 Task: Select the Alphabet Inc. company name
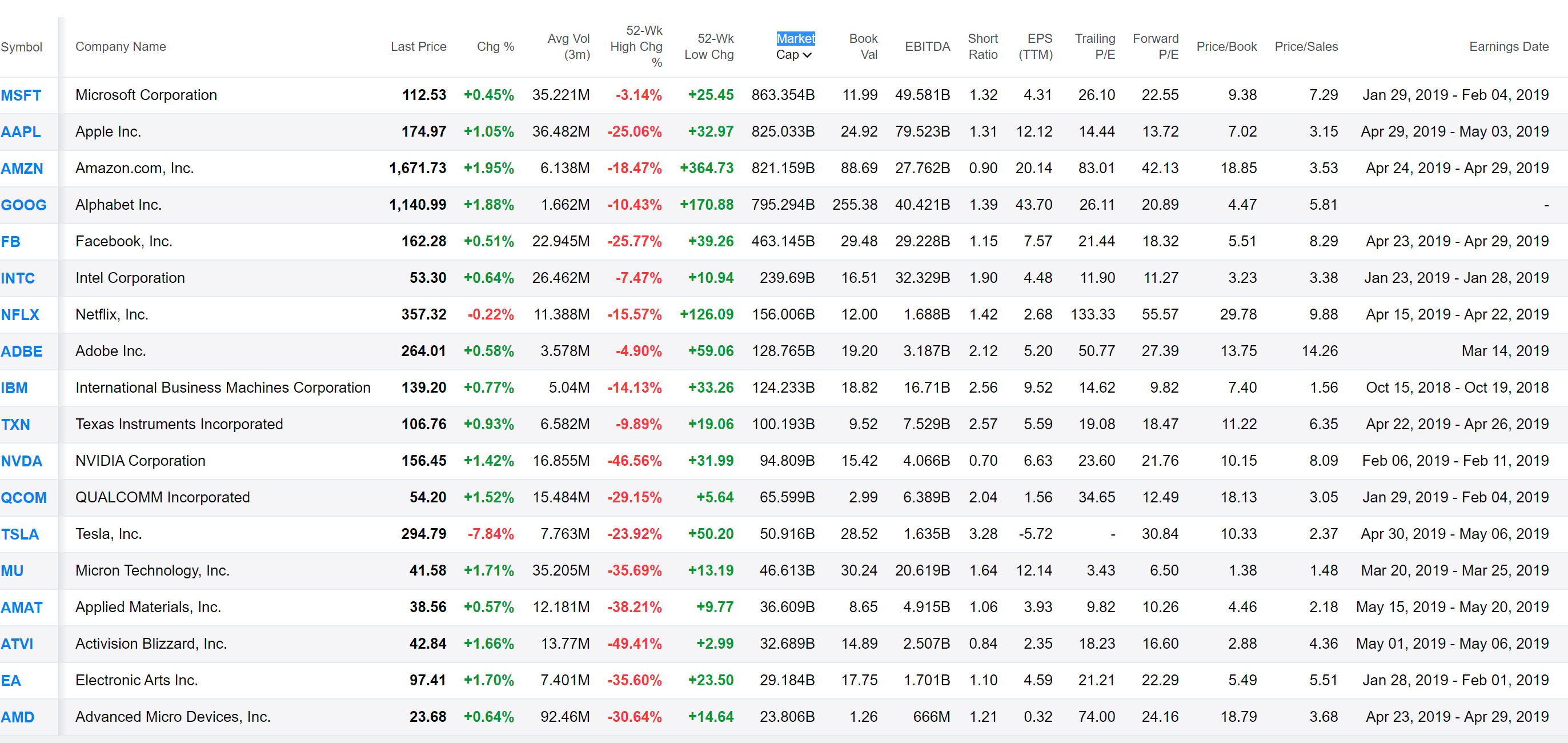click(119, 205)
